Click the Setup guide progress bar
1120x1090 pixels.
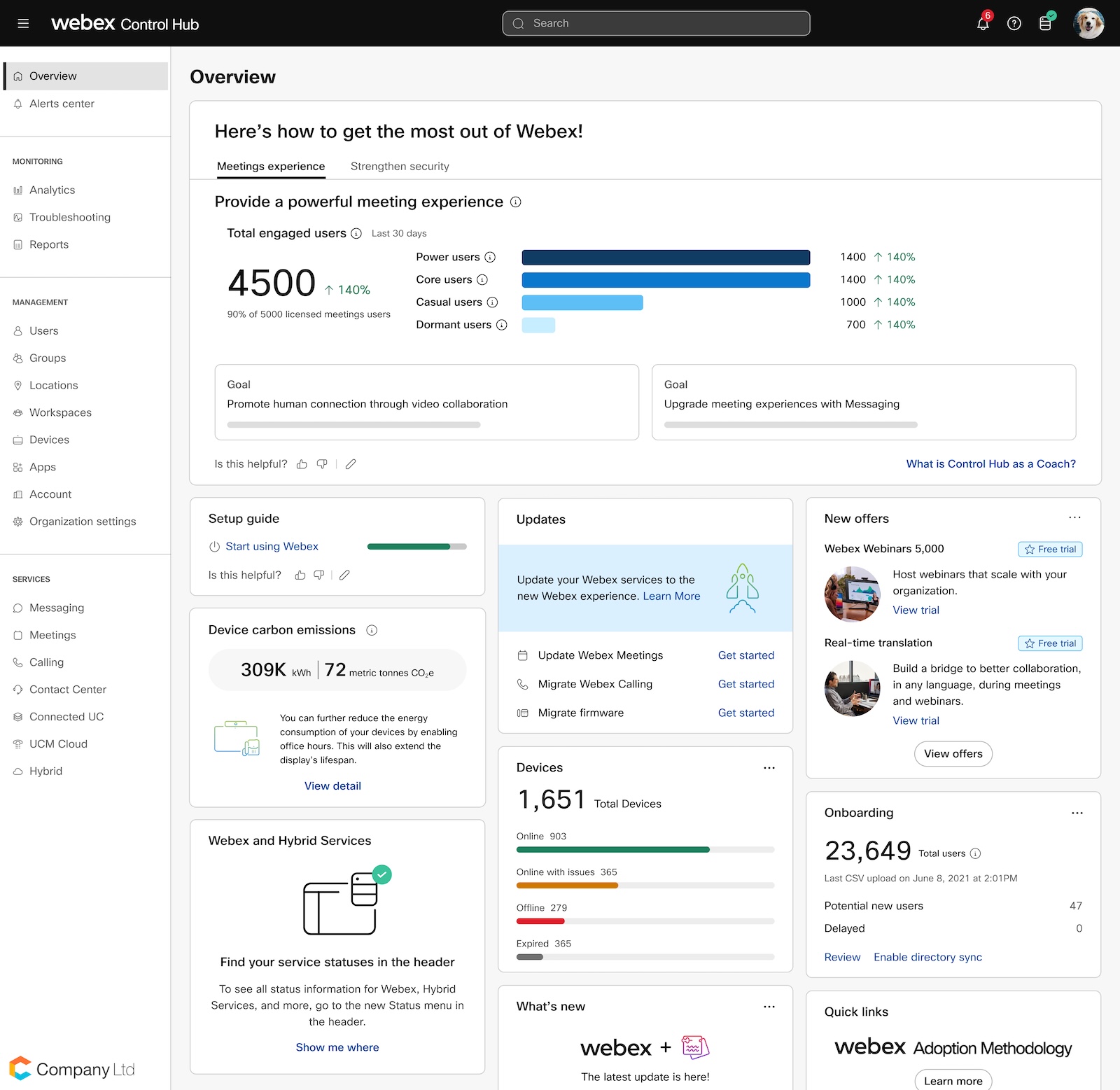[416, 546]
